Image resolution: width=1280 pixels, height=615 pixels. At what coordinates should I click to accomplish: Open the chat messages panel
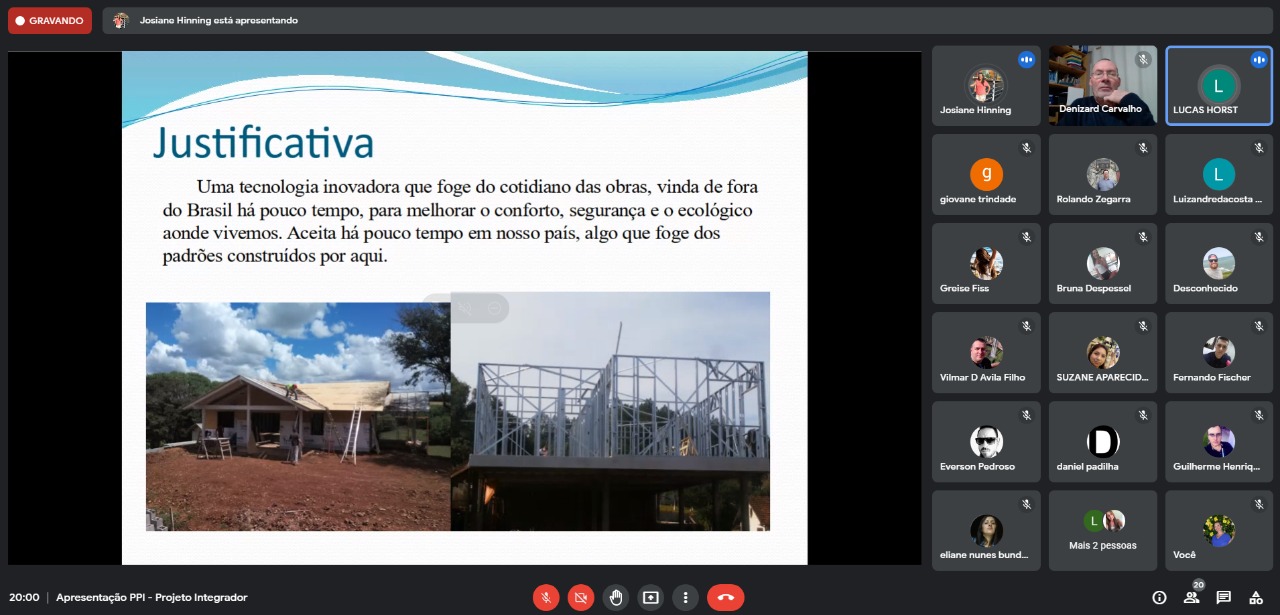click(x=1223, y=597)
